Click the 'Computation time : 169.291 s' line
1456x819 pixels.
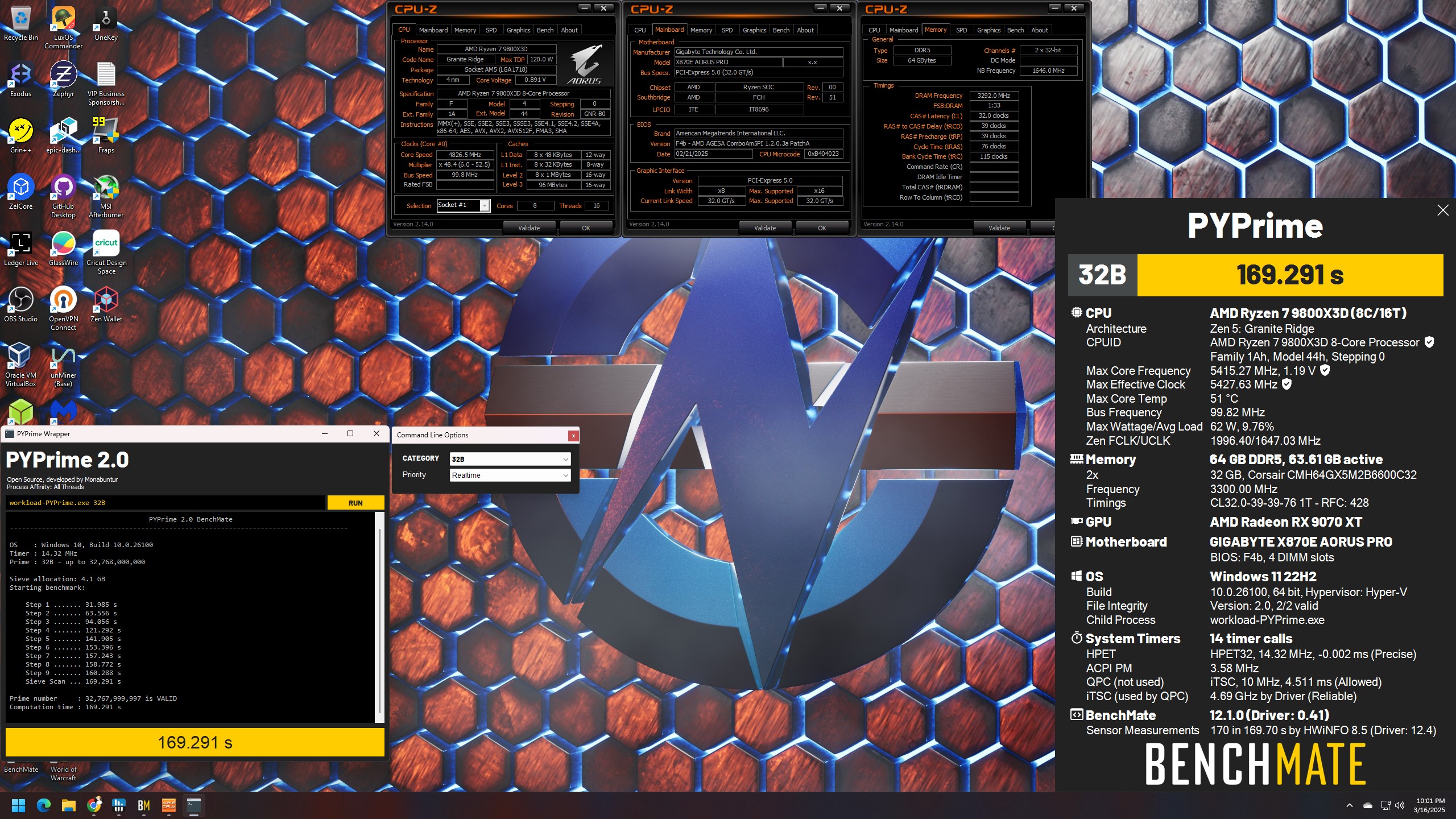65,707
